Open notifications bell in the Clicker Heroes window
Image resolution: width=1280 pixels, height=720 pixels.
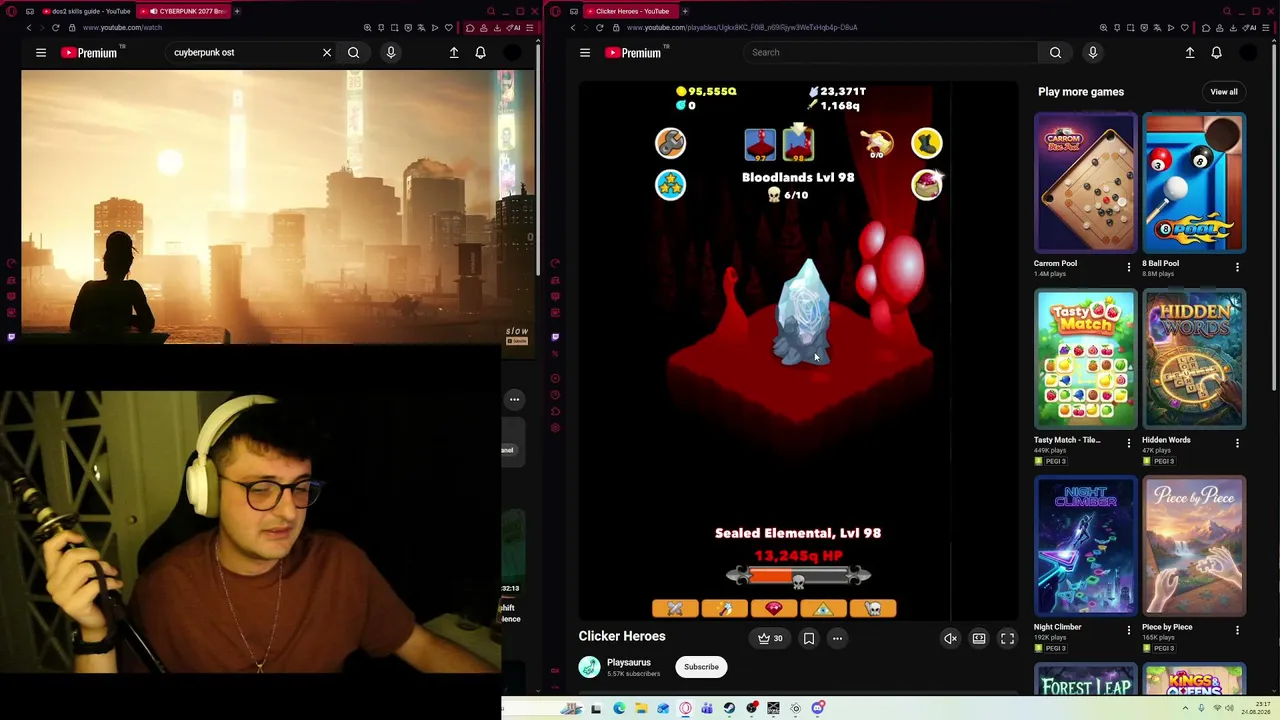pyautogui.click(x=1217, y=52)
